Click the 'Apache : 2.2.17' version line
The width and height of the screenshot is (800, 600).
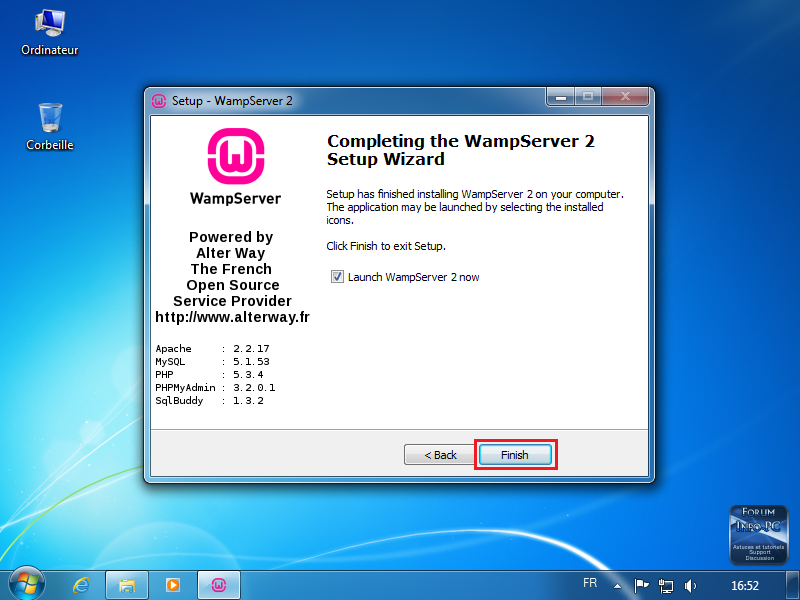(x=212, y=348)
